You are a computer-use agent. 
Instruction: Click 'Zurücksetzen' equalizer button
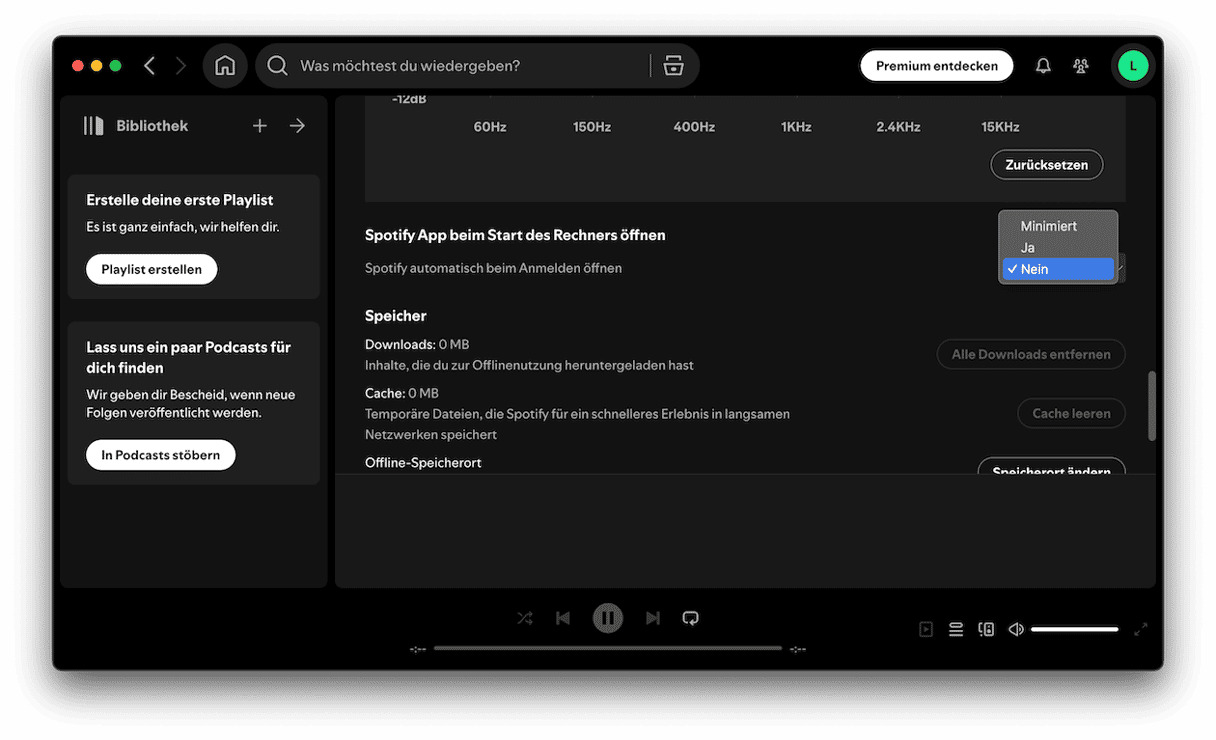pyautogui.click(x=1047, y=165)
